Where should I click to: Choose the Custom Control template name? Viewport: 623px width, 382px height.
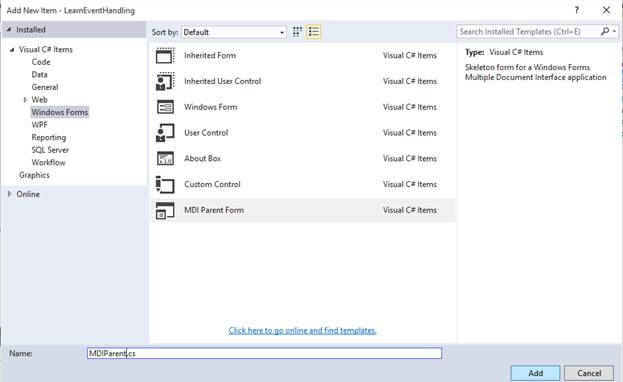[x=212, y=184]
